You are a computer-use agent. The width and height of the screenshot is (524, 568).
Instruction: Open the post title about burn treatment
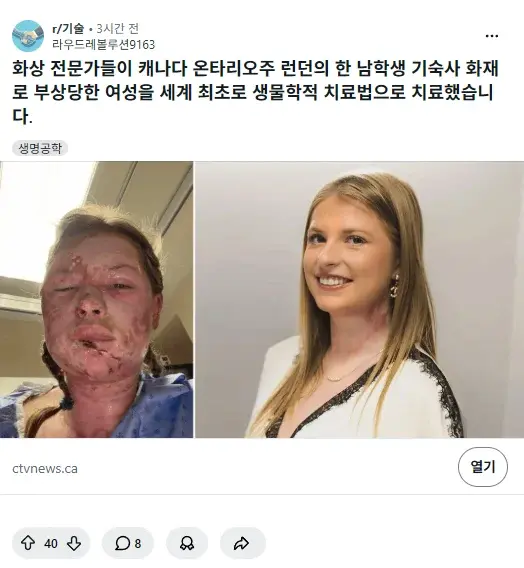pos(255,92)
